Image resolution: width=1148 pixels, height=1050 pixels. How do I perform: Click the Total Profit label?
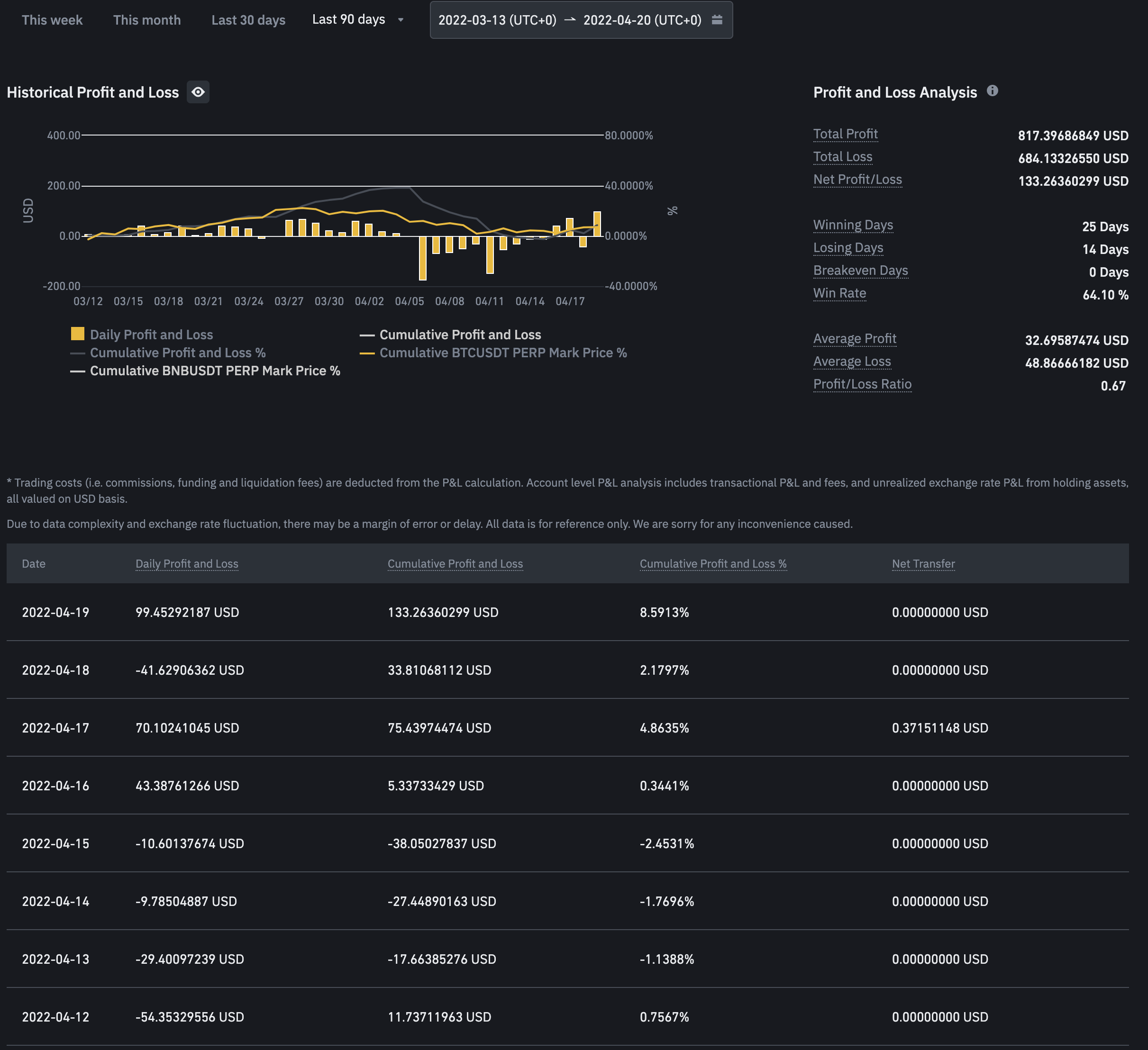(845, 134)
